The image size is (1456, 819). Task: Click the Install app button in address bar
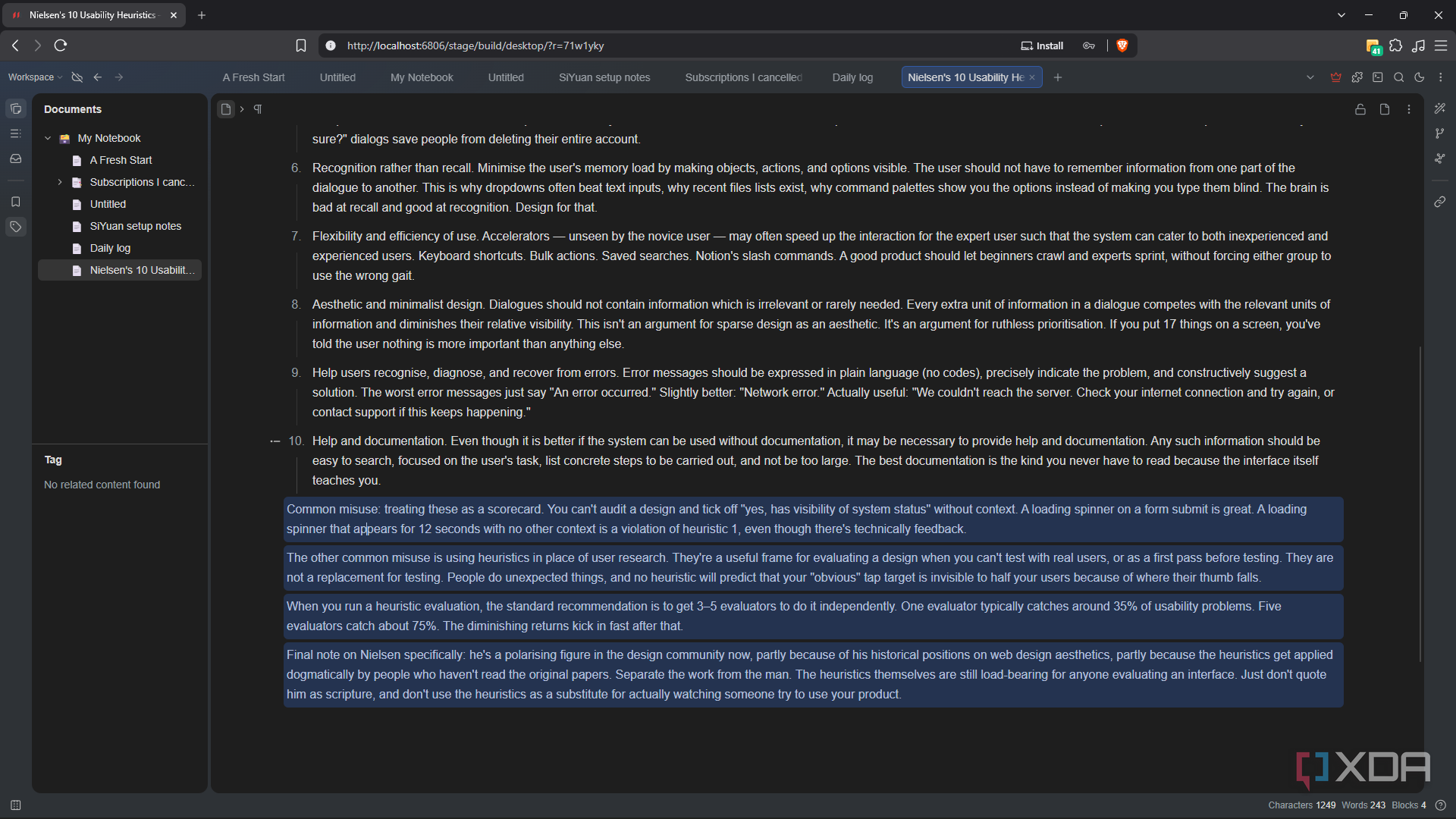1042,45
